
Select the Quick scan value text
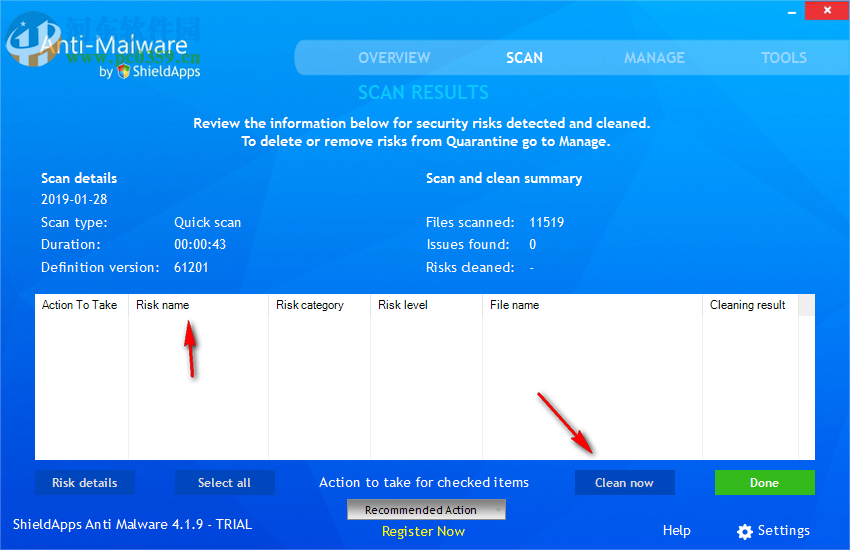(x=208, y=223)
